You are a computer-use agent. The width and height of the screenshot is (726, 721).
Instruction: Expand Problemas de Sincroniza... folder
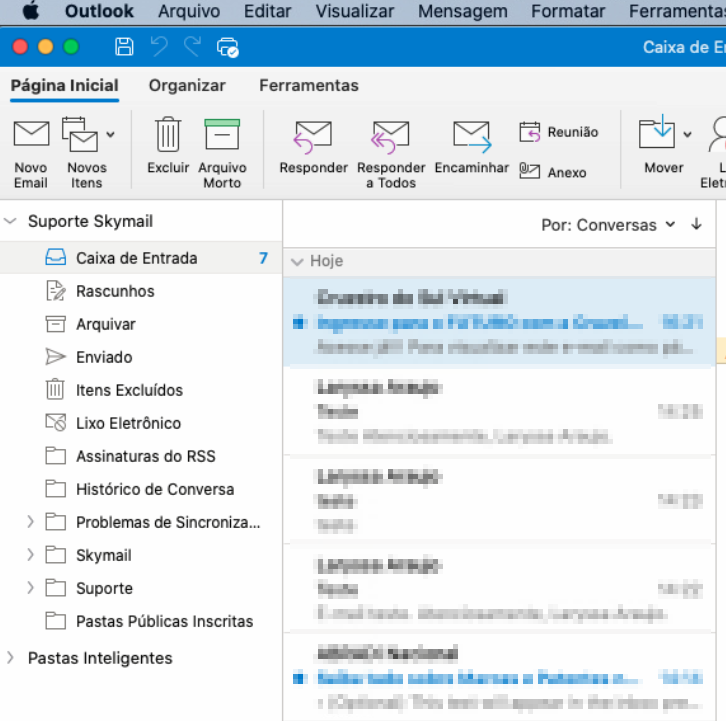(x=30, y=522)
